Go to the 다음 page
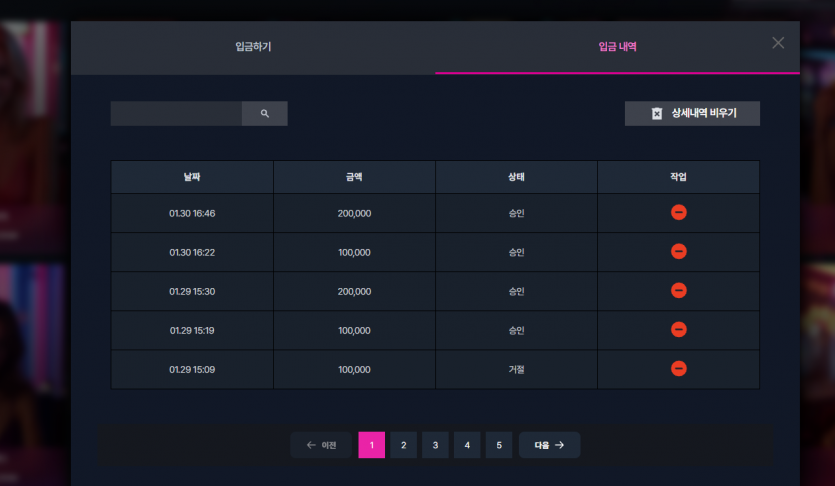This screenshot has width=835, height=486. tap(550, 445)
